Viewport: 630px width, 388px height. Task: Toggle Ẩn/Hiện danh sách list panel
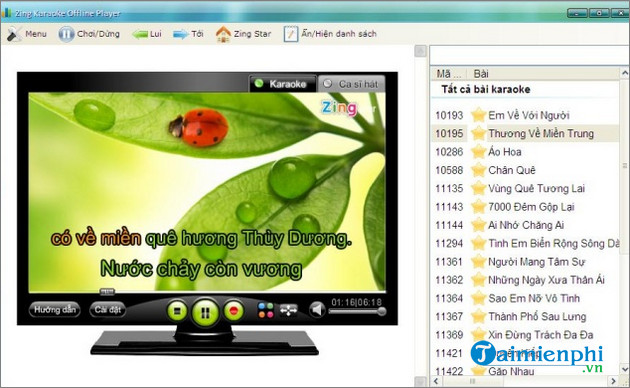click(330, 34)
